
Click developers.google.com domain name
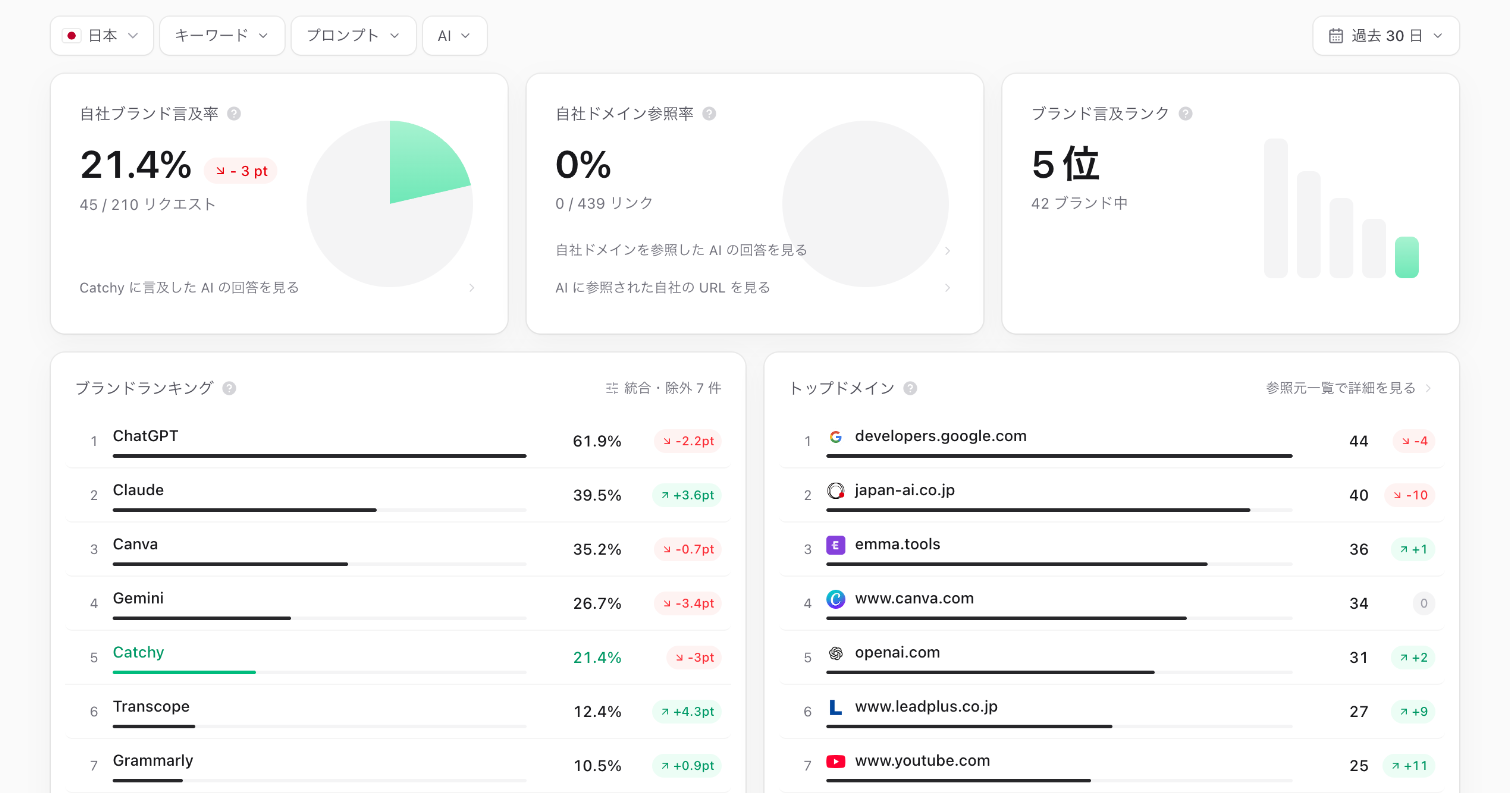[941, 436]
